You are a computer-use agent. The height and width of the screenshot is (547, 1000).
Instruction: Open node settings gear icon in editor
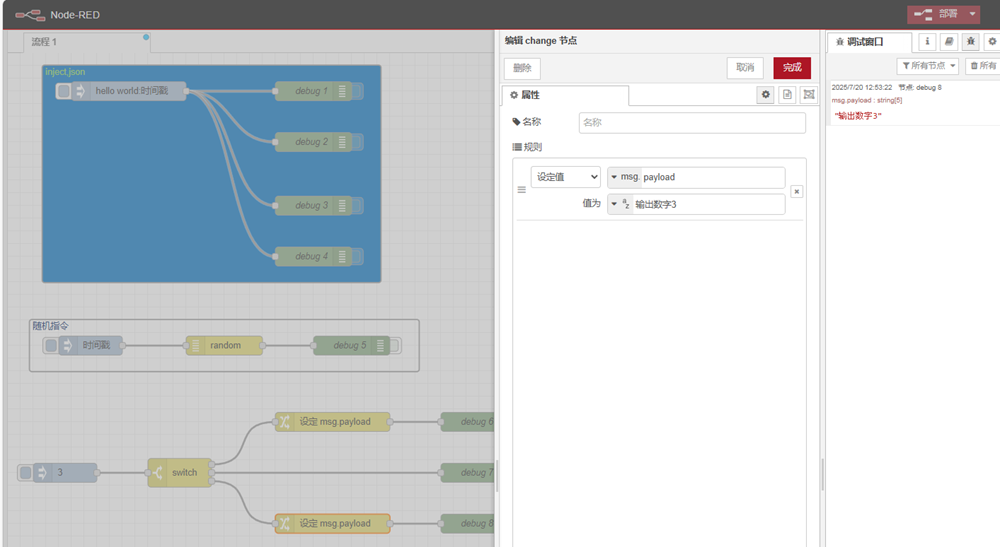point(766,94)
